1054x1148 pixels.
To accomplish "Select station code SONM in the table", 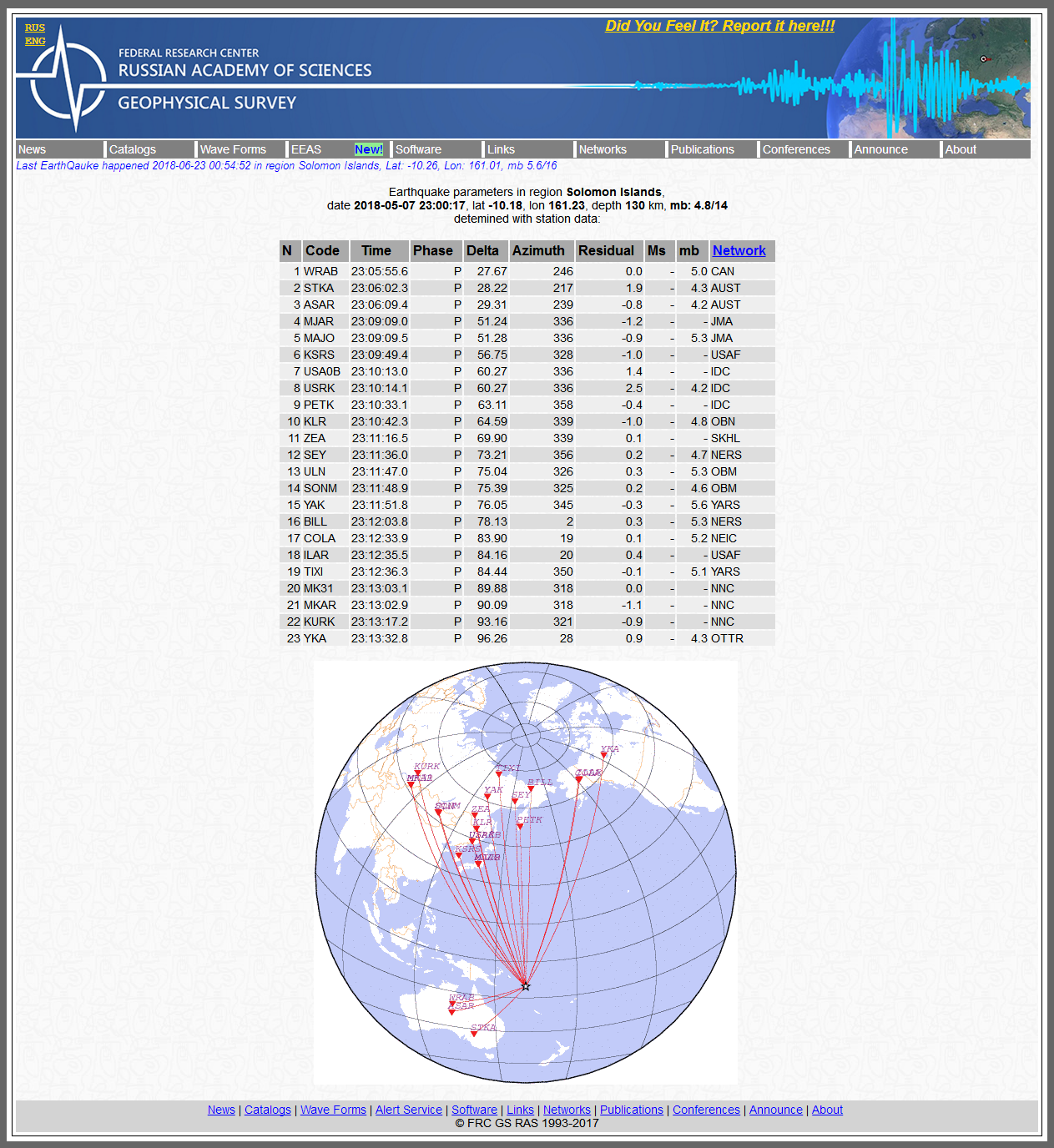I will pos(320,488).
